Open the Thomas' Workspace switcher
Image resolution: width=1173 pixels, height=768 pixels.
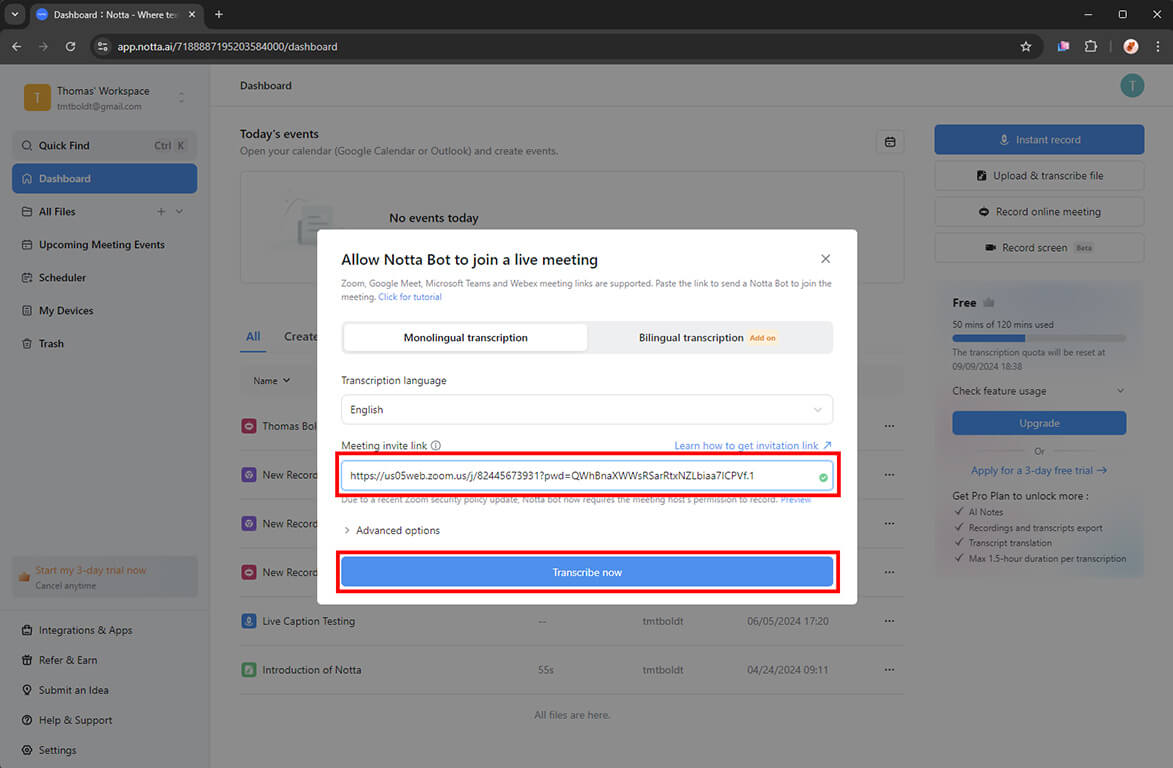104,98
